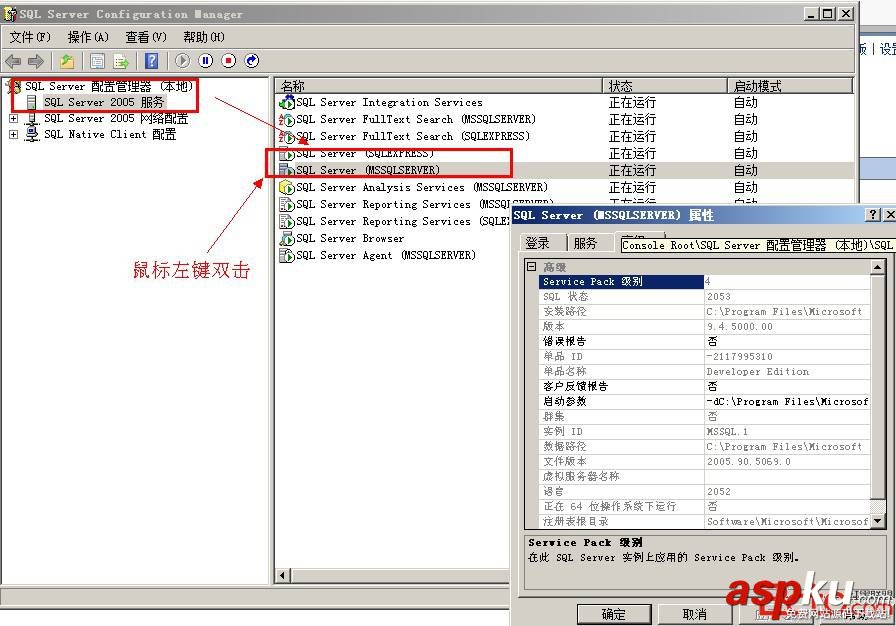Restart service with the restart toolbar icon
This screenshot has height=626, width=896.
[252, 61]
